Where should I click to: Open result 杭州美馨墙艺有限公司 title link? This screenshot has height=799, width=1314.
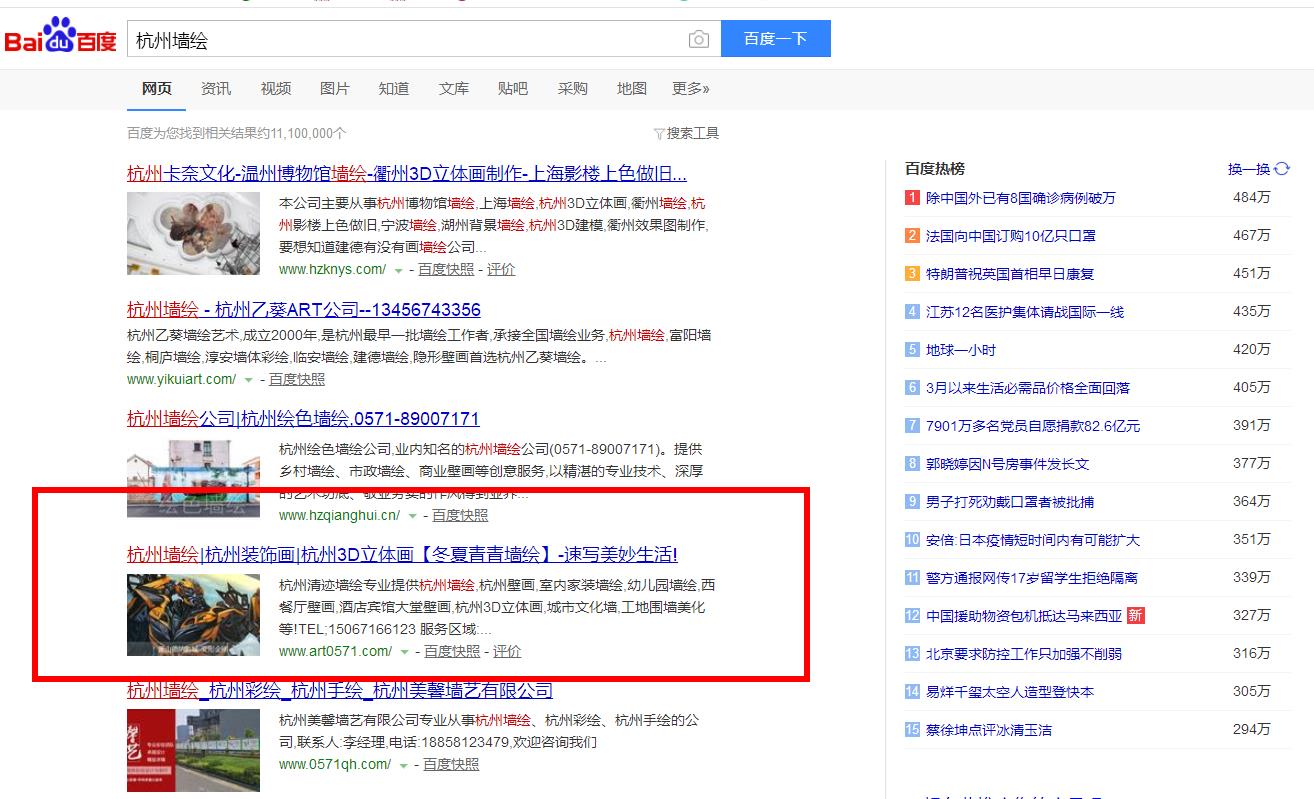pos(340,691)
